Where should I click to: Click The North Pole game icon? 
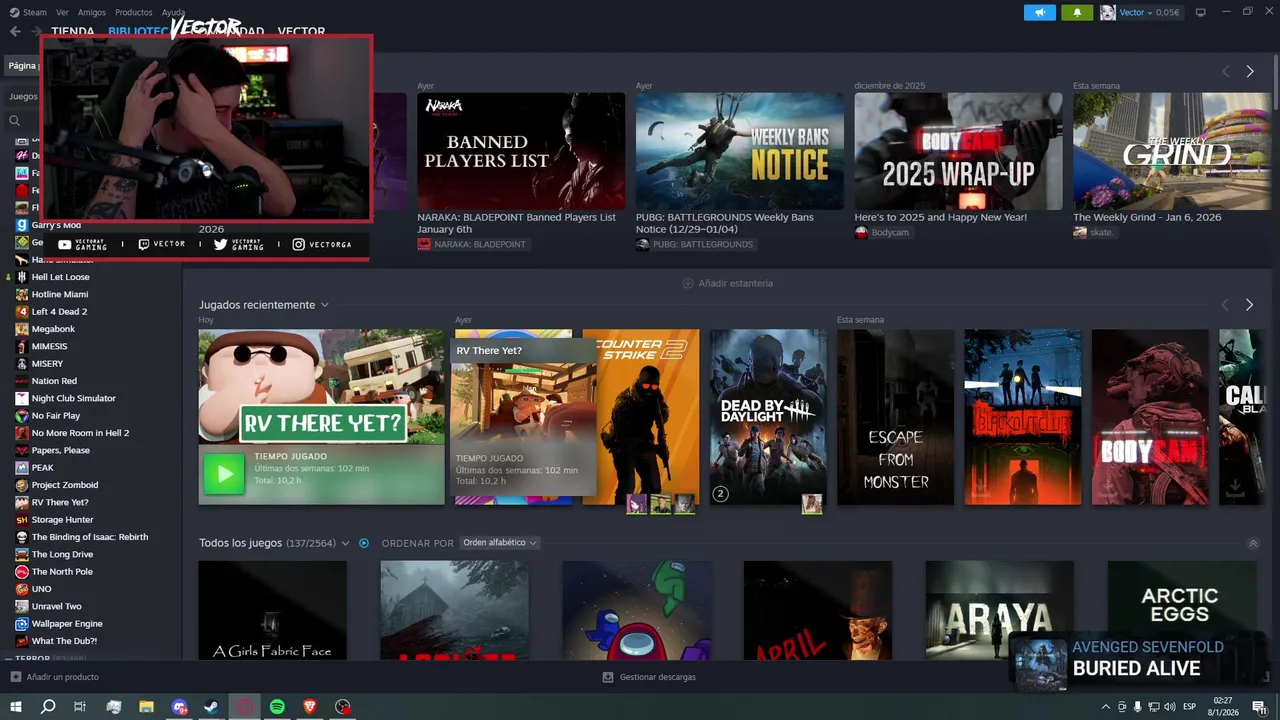point(22,572)
